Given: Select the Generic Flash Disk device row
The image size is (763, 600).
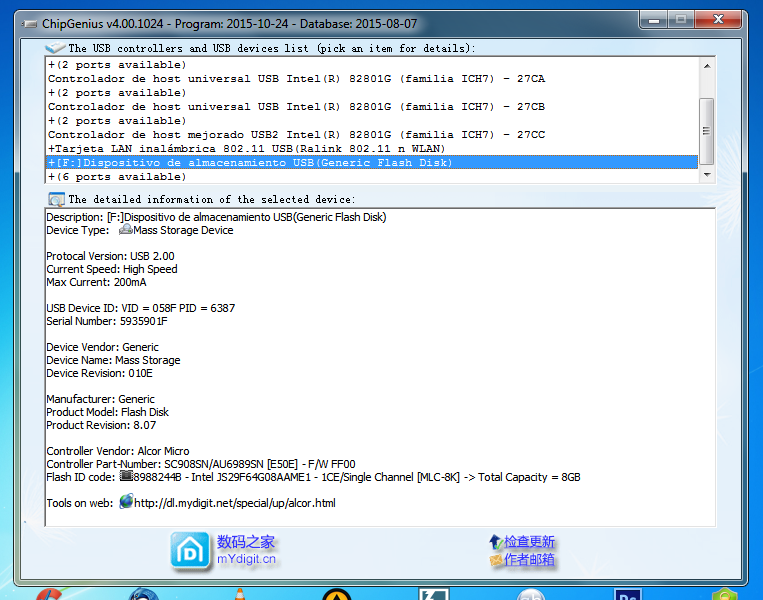Looking at the screenshot, I should (372, 163).
